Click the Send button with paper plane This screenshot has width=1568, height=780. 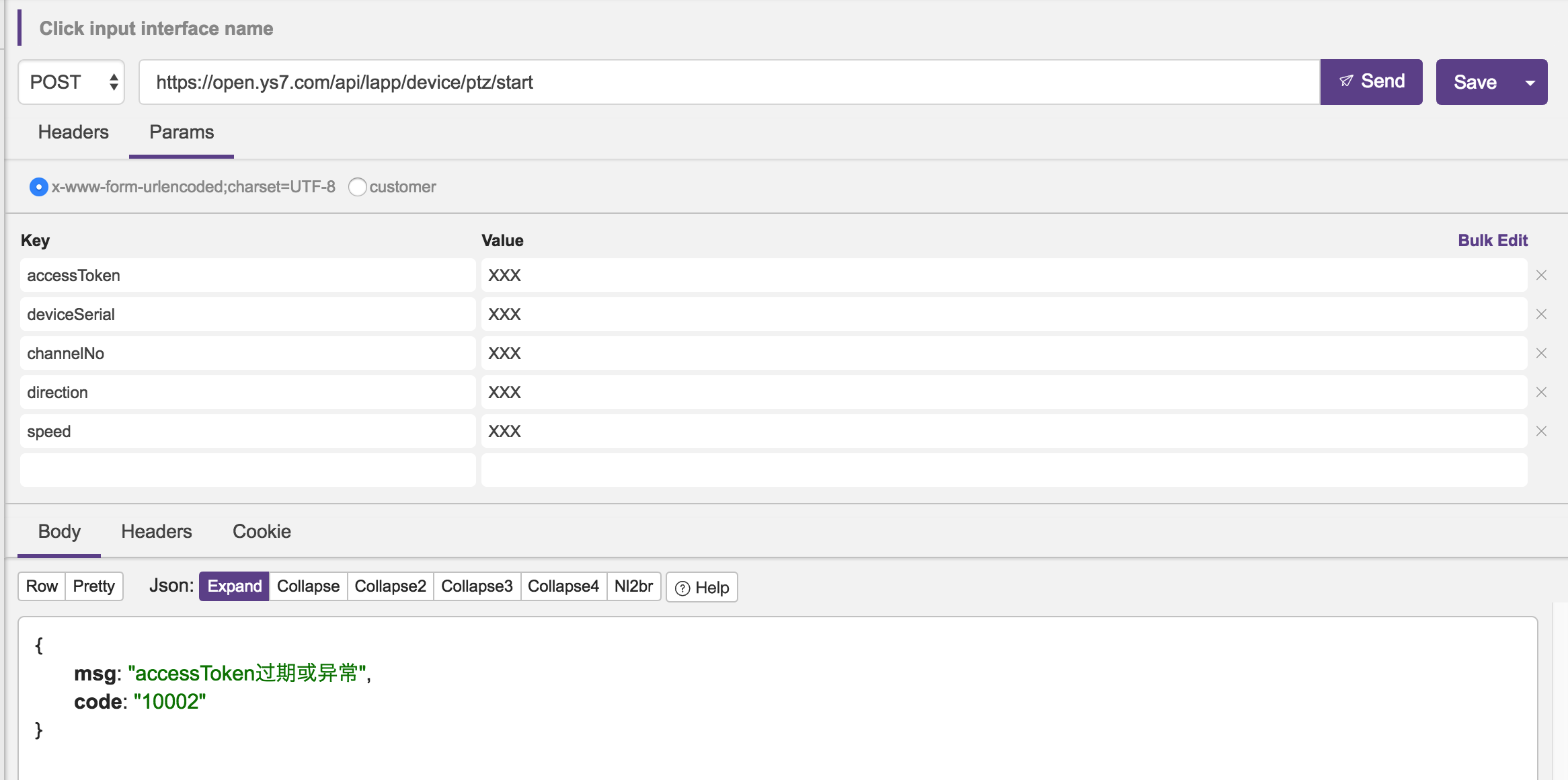coord(1371,82)
